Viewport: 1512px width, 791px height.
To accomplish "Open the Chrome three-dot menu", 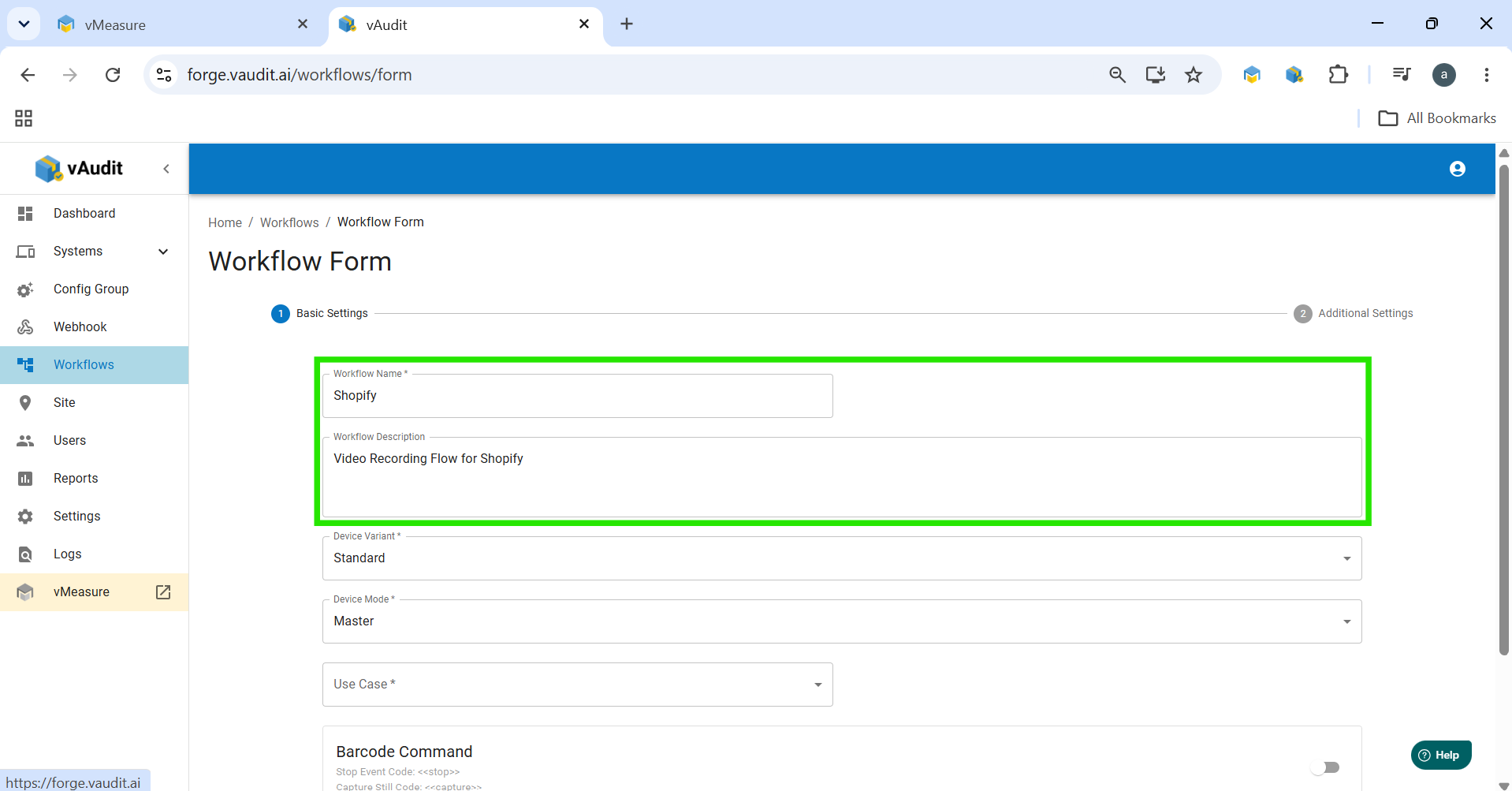I will point(1487,75).
